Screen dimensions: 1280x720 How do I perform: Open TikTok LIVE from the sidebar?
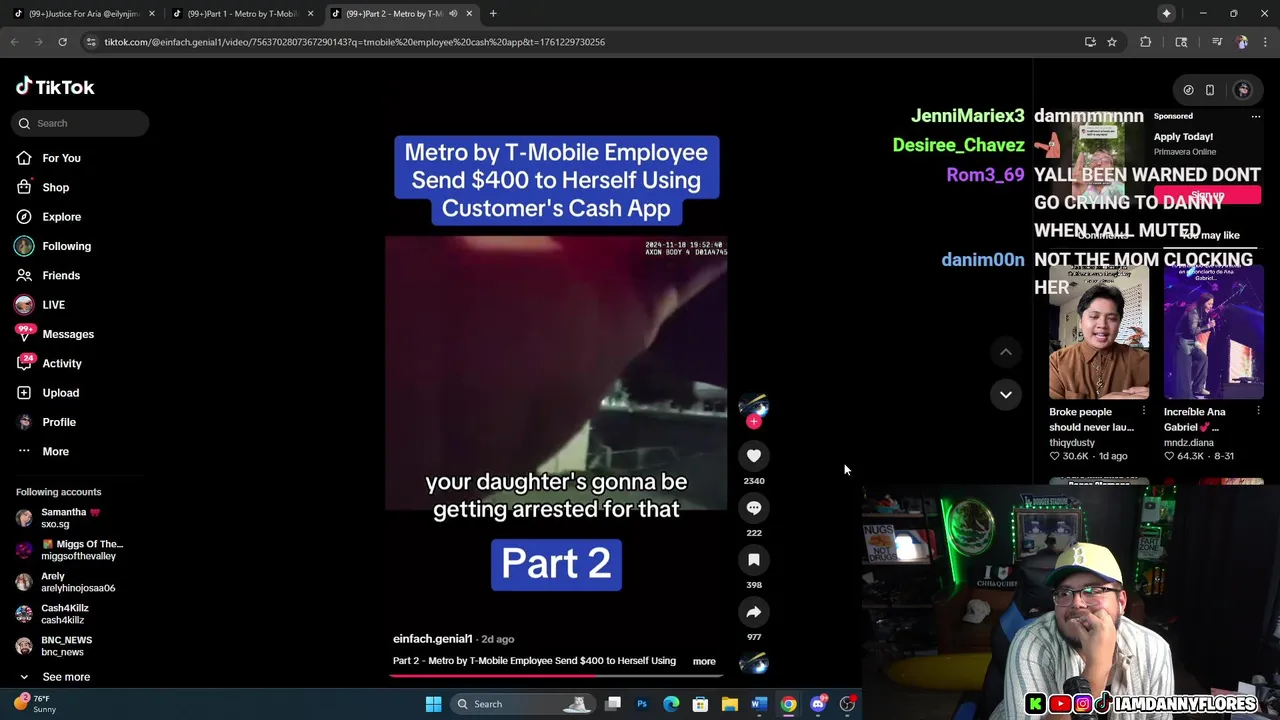(x=53, y=305)
